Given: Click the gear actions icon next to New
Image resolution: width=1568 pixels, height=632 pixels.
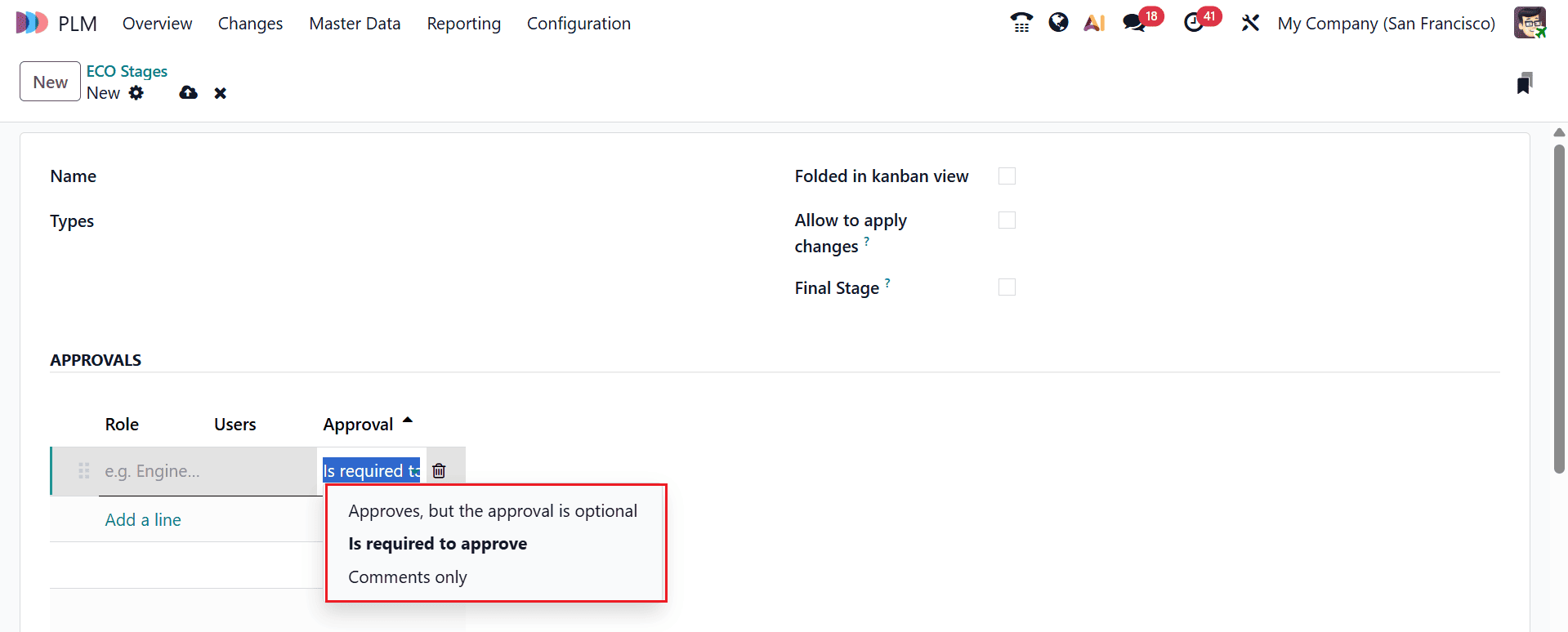Looking at the screenshot, I should (136, 93).
